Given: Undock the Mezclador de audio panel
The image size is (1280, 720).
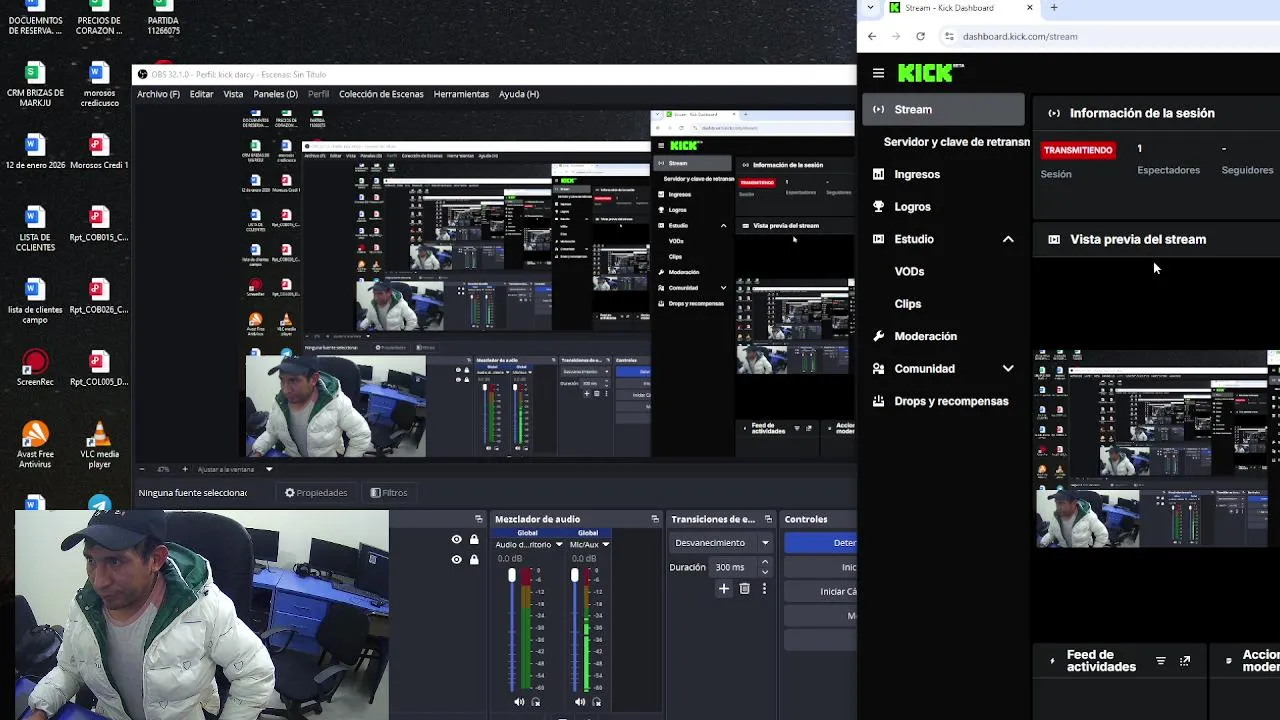Looking at the screenshot, I should click(655, 519).
